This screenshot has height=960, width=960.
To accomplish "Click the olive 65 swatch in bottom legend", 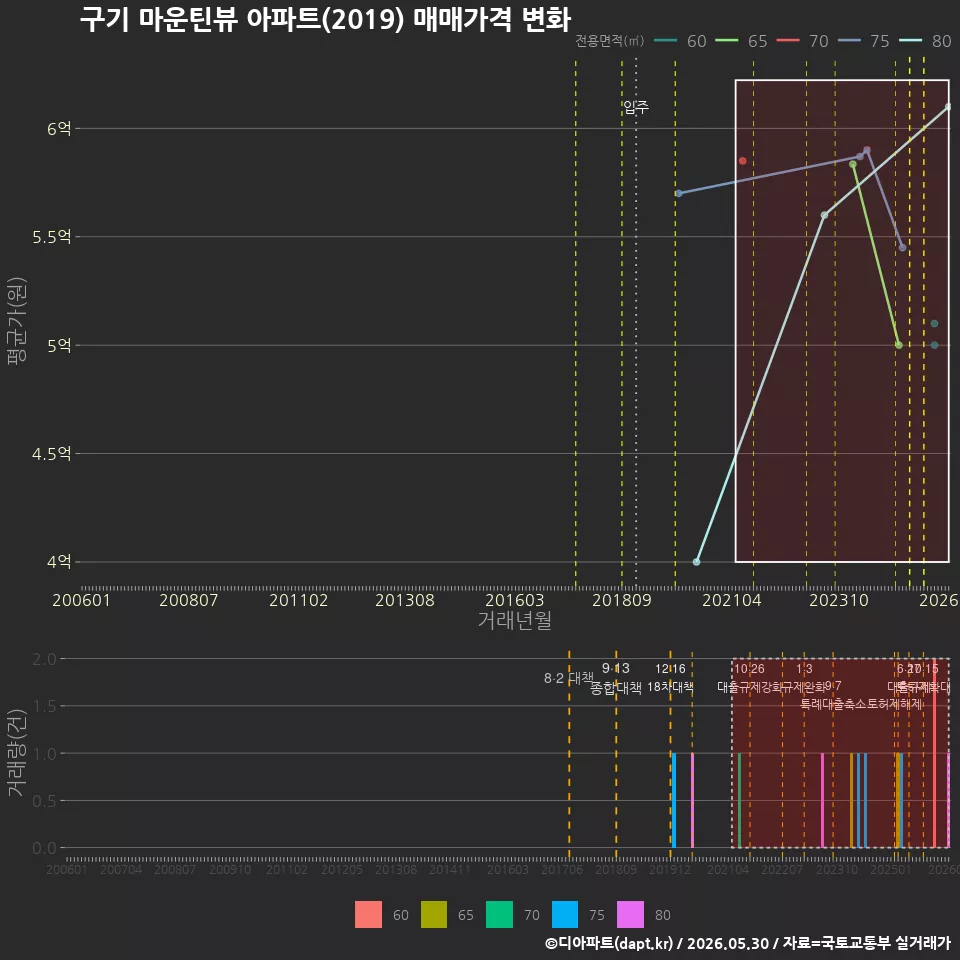I will pos(433,915).
